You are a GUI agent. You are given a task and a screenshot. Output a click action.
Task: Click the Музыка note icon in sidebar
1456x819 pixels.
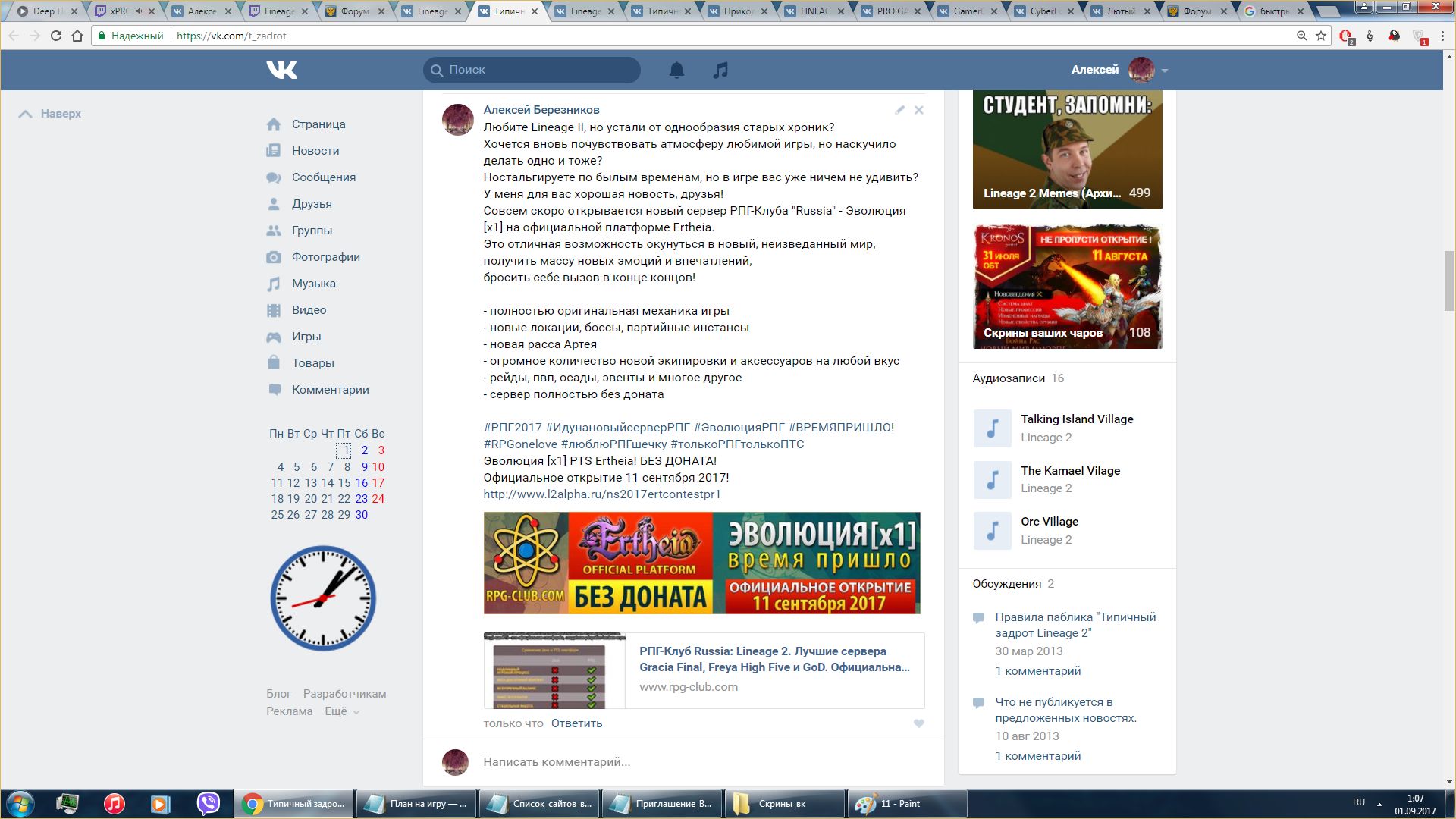(274, 284)
